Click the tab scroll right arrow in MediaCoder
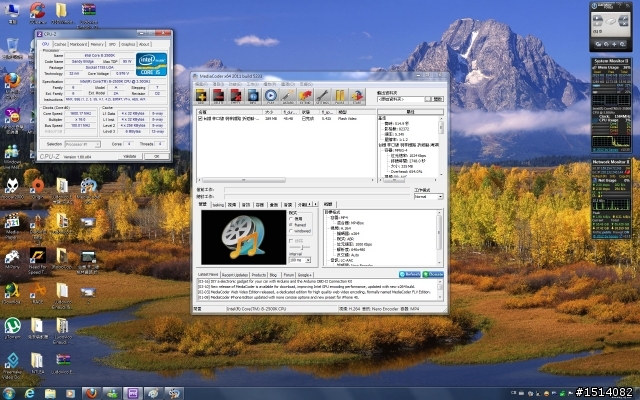The height and width of the screenshot is (400, 640). click(315, 204)
